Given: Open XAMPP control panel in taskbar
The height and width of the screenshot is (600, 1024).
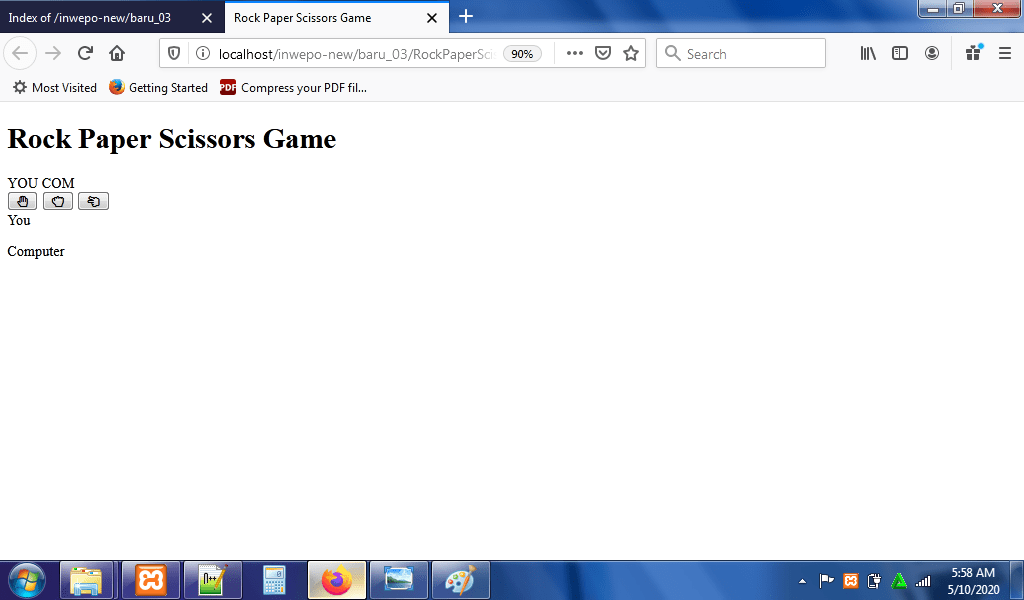Looking at the screenshot, I should tap(151, 580).
